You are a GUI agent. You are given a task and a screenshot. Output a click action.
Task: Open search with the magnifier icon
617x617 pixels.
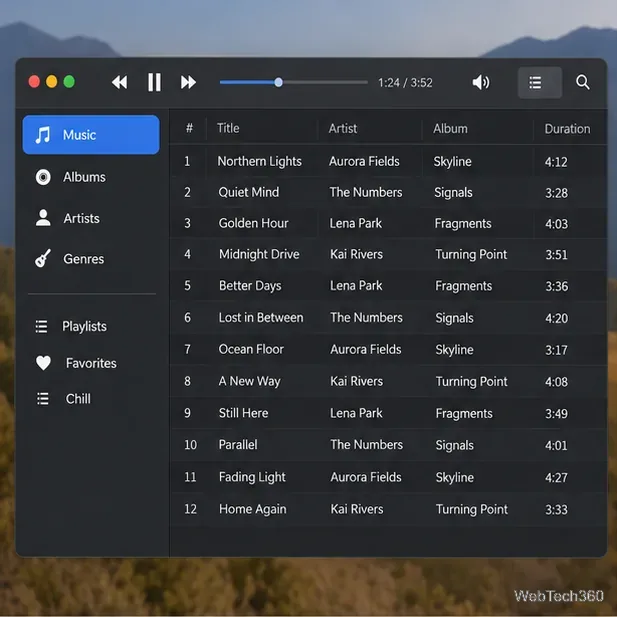[x=582, y=82]
